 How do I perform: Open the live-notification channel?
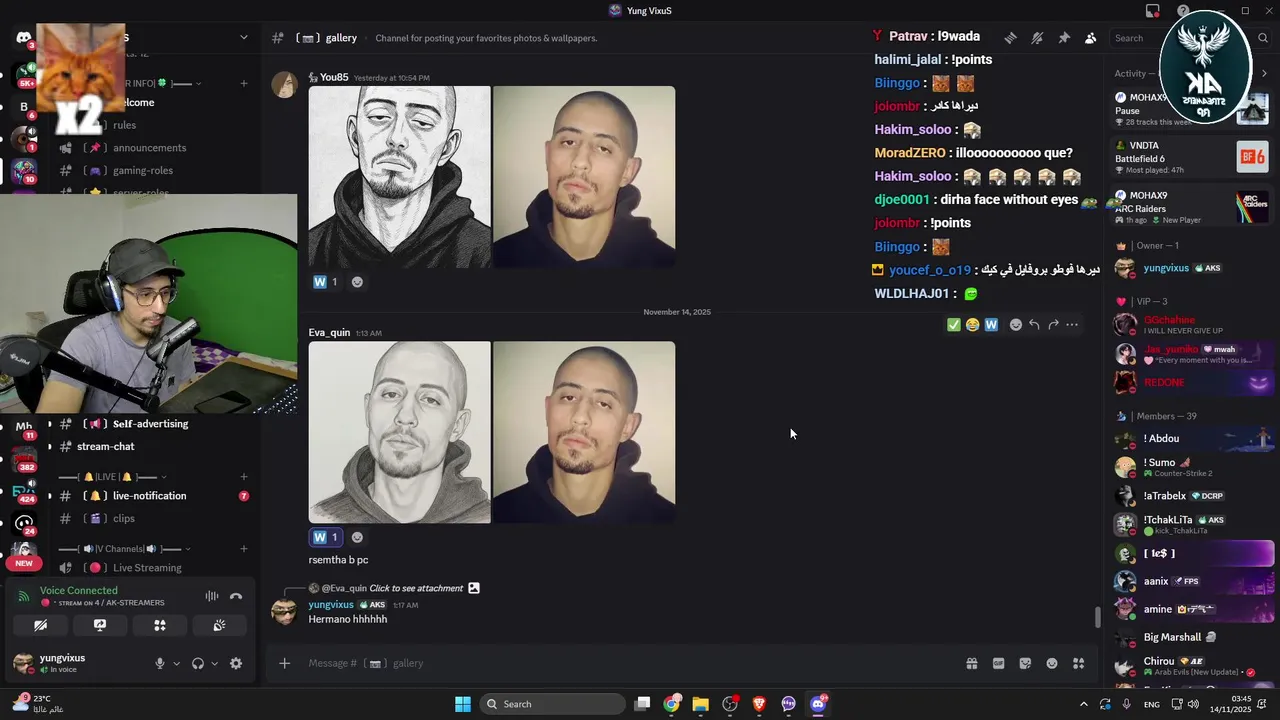point(150,496)
